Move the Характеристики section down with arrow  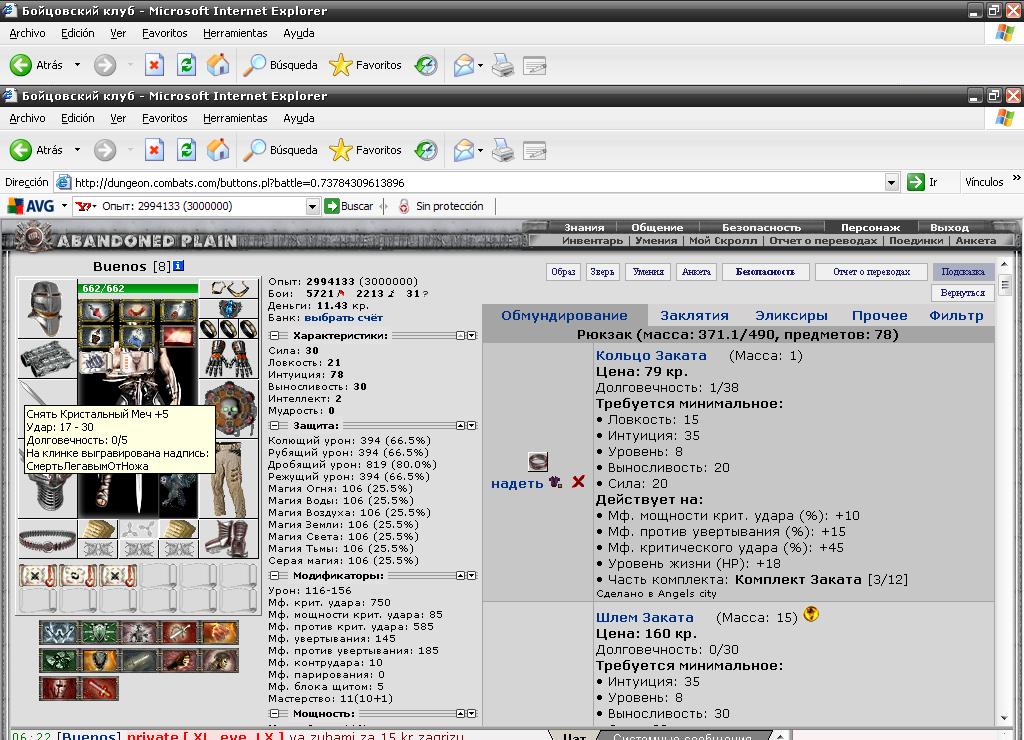[472, 336]
